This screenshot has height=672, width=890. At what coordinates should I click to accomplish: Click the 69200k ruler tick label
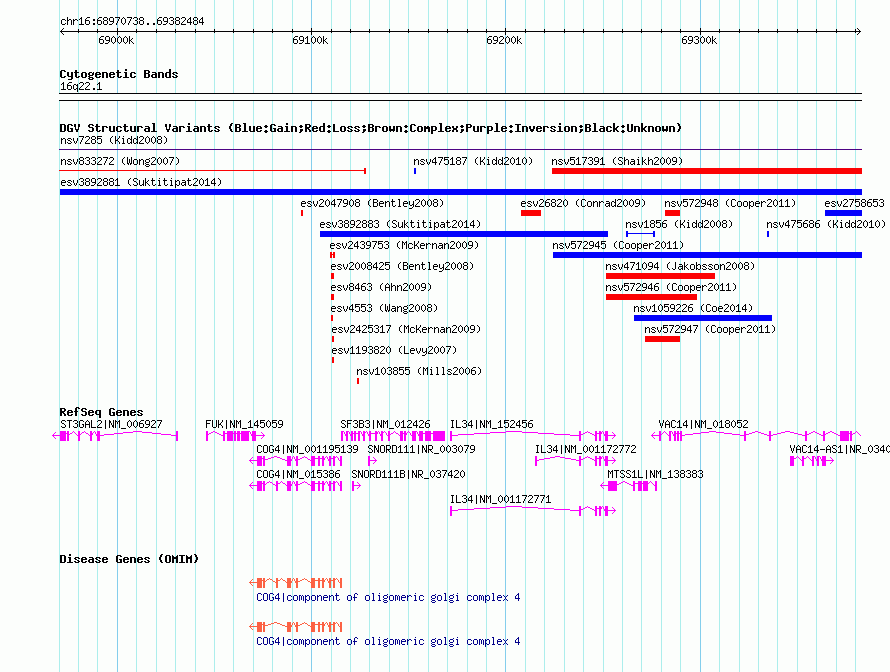click(504, 40)
